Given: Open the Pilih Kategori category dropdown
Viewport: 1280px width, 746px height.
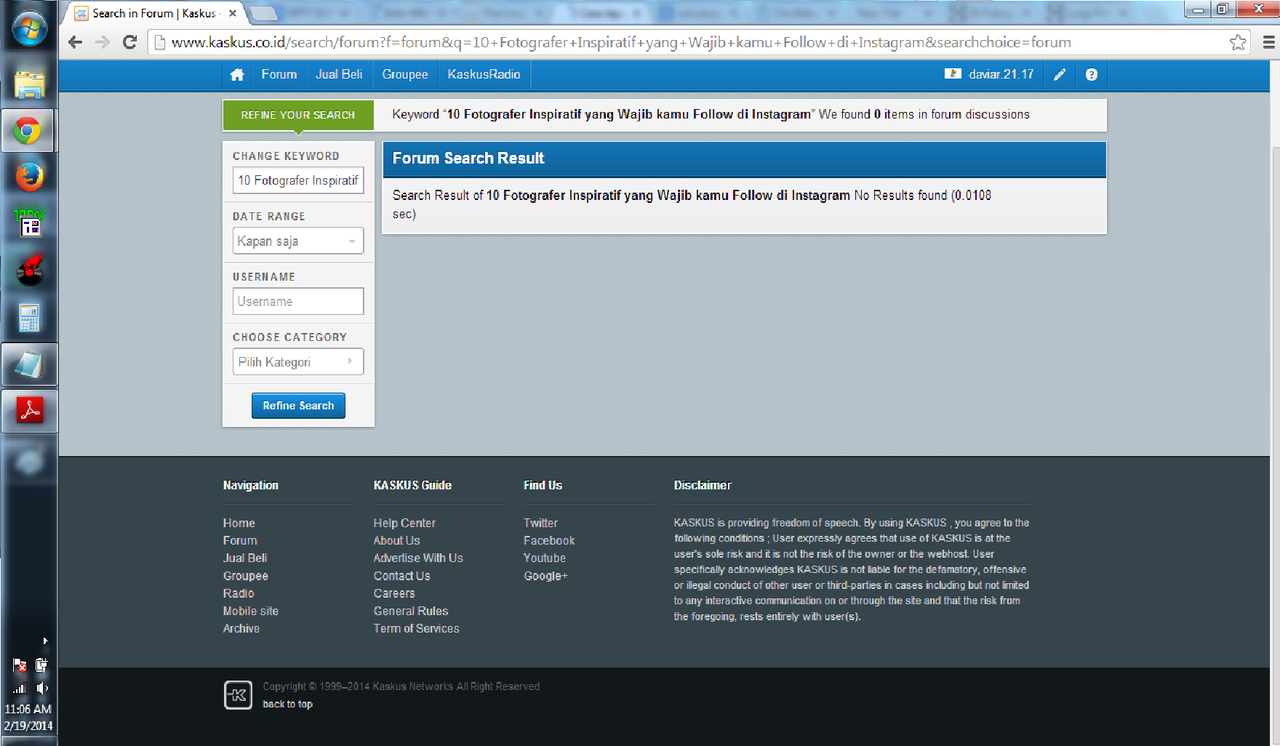Looking at the screenshot, I should (298, 362).
